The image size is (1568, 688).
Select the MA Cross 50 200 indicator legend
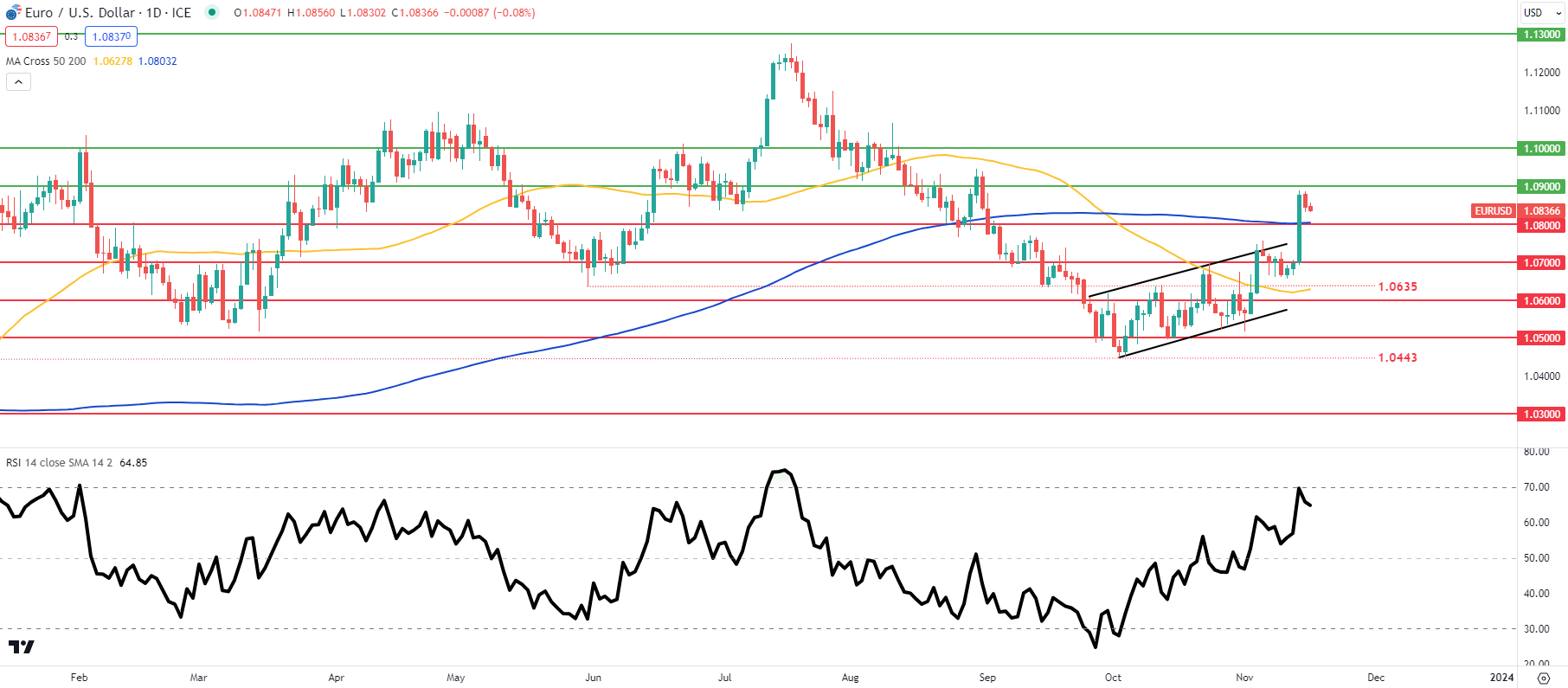coord(46,61)
